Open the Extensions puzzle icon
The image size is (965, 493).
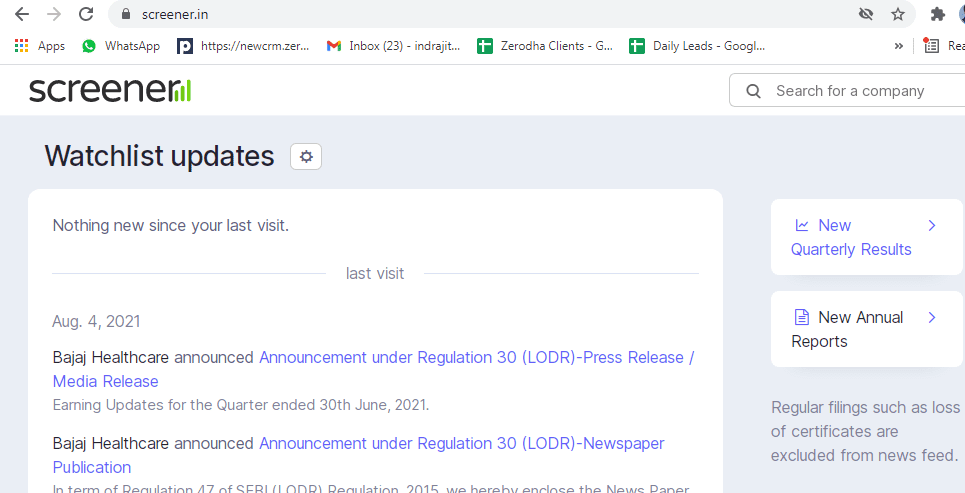tap(937, 14)
